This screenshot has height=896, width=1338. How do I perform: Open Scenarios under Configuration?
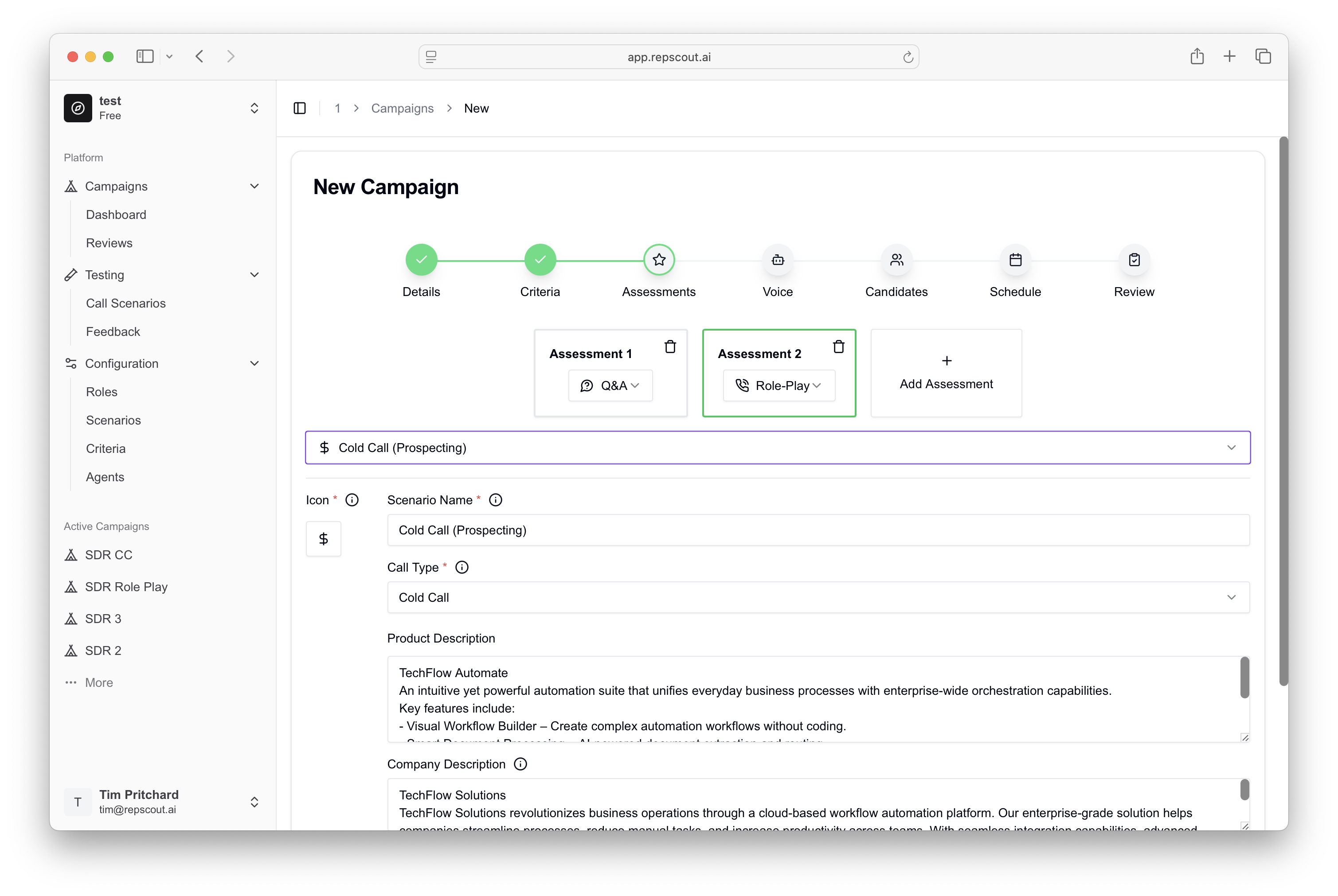113,420
